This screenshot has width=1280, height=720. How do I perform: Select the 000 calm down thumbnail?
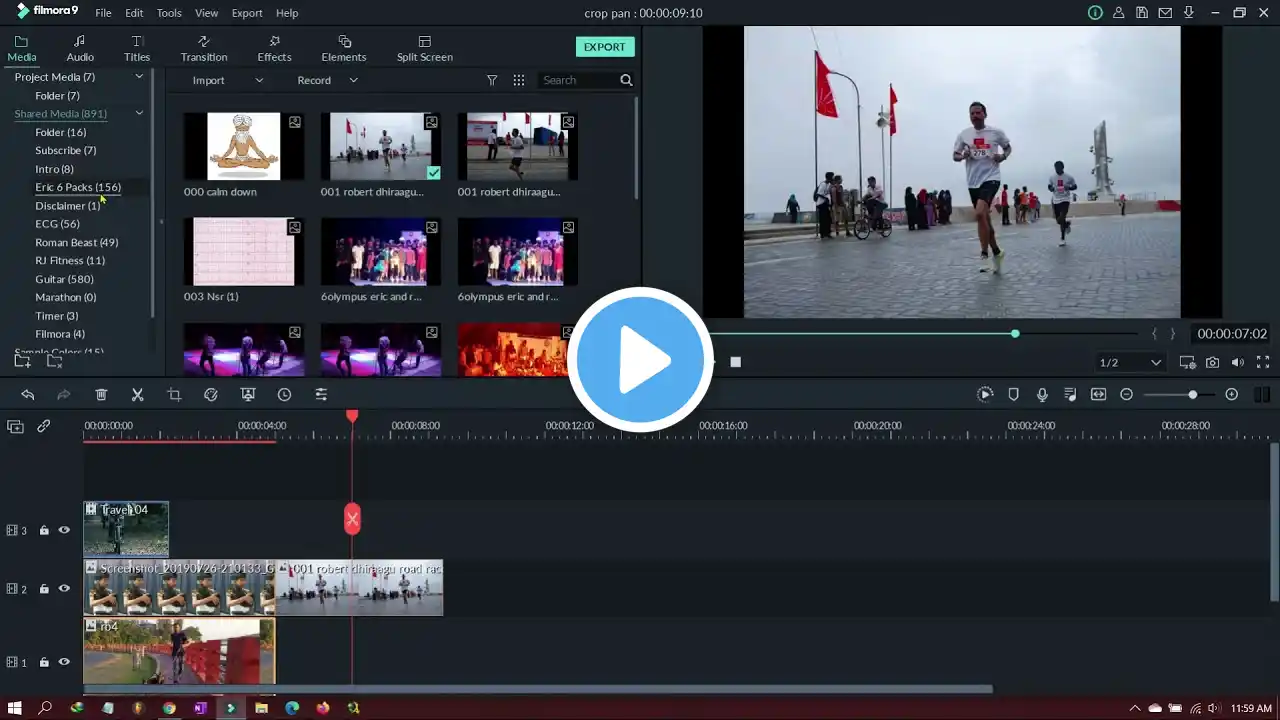click(244, 146)
